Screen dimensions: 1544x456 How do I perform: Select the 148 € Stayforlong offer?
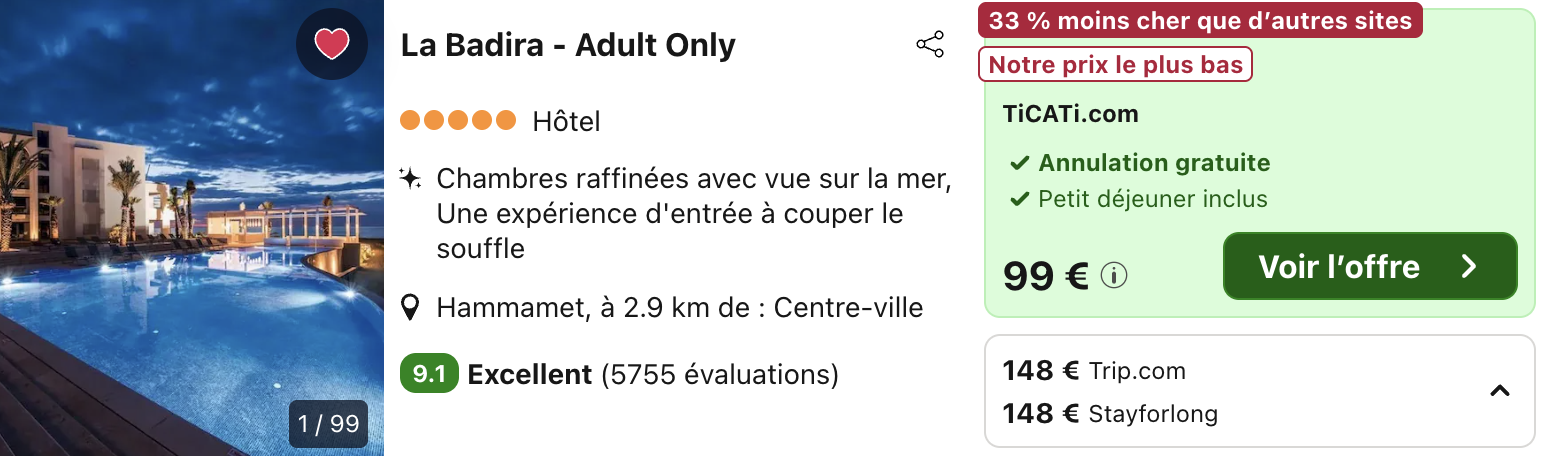coord(1110,413)
